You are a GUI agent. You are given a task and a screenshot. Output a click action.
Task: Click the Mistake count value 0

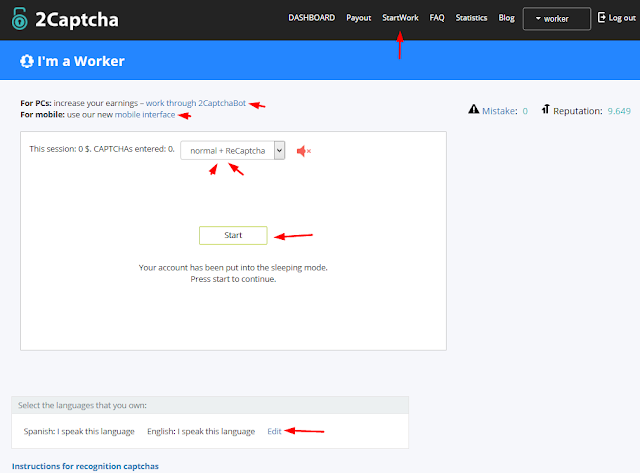click(x=525, y=111)
